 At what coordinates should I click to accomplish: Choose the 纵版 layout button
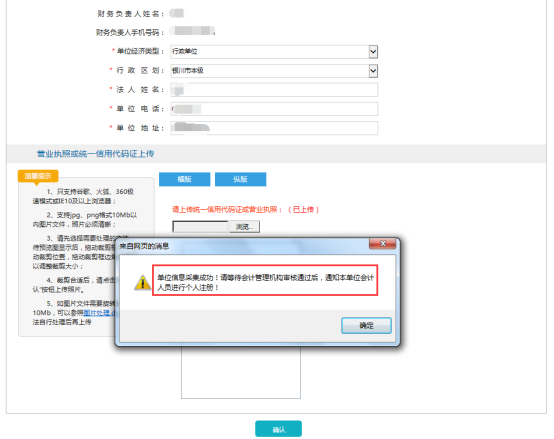point(240,179)
